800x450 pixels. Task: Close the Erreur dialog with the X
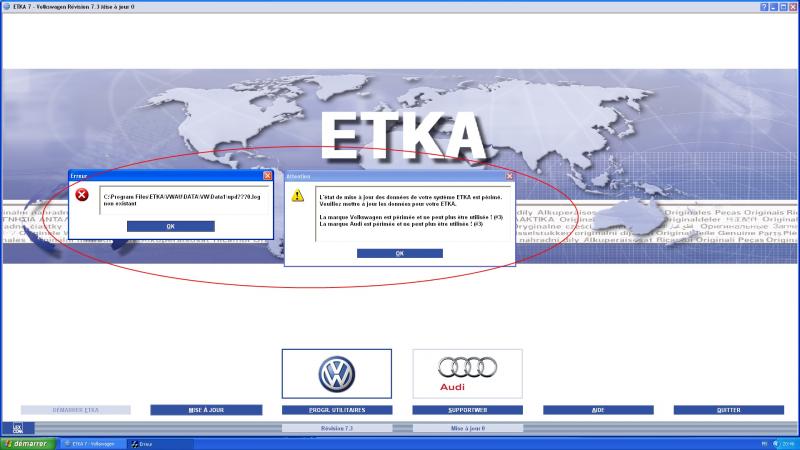click(x=267, y=176)
